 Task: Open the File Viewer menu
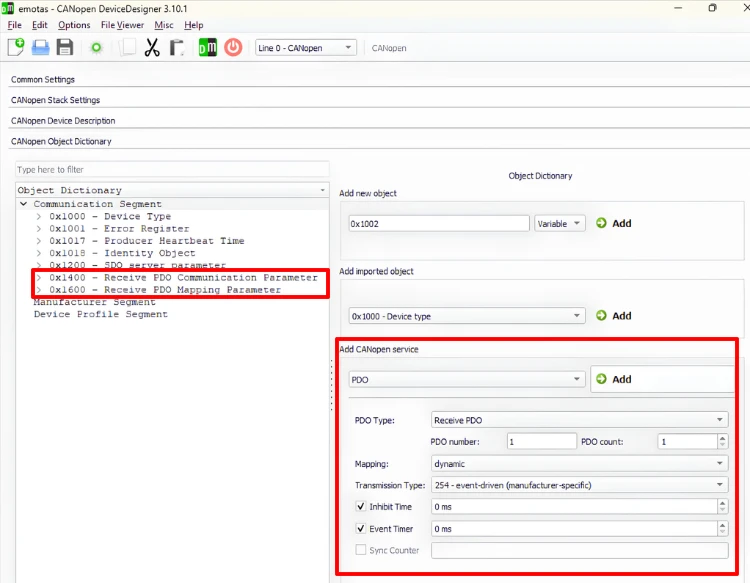coord(122,25)
